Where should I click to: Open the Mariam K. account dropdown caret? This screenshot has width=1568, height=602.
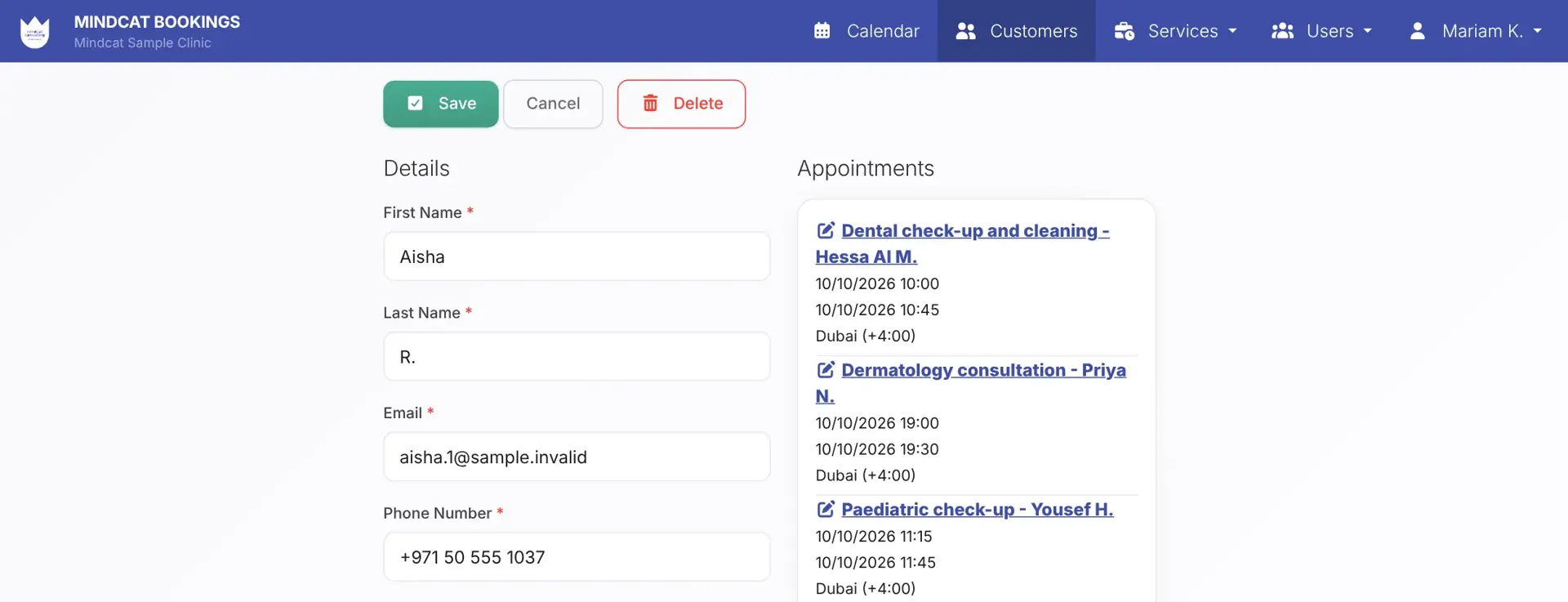(1538, 31)
